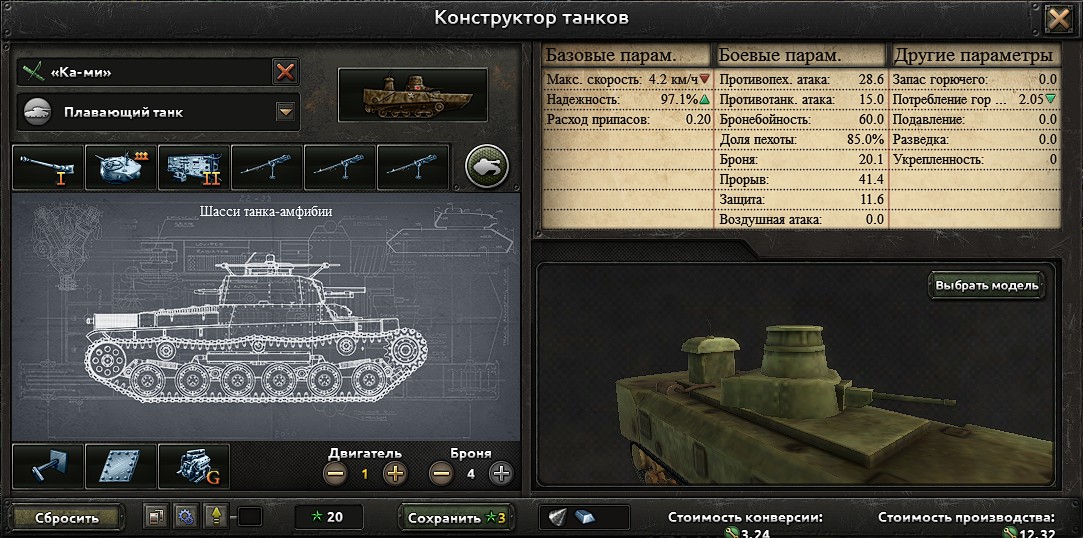The image size is (1083, 538).
Task: Decrease the Броня armor level
Action: 441,474
